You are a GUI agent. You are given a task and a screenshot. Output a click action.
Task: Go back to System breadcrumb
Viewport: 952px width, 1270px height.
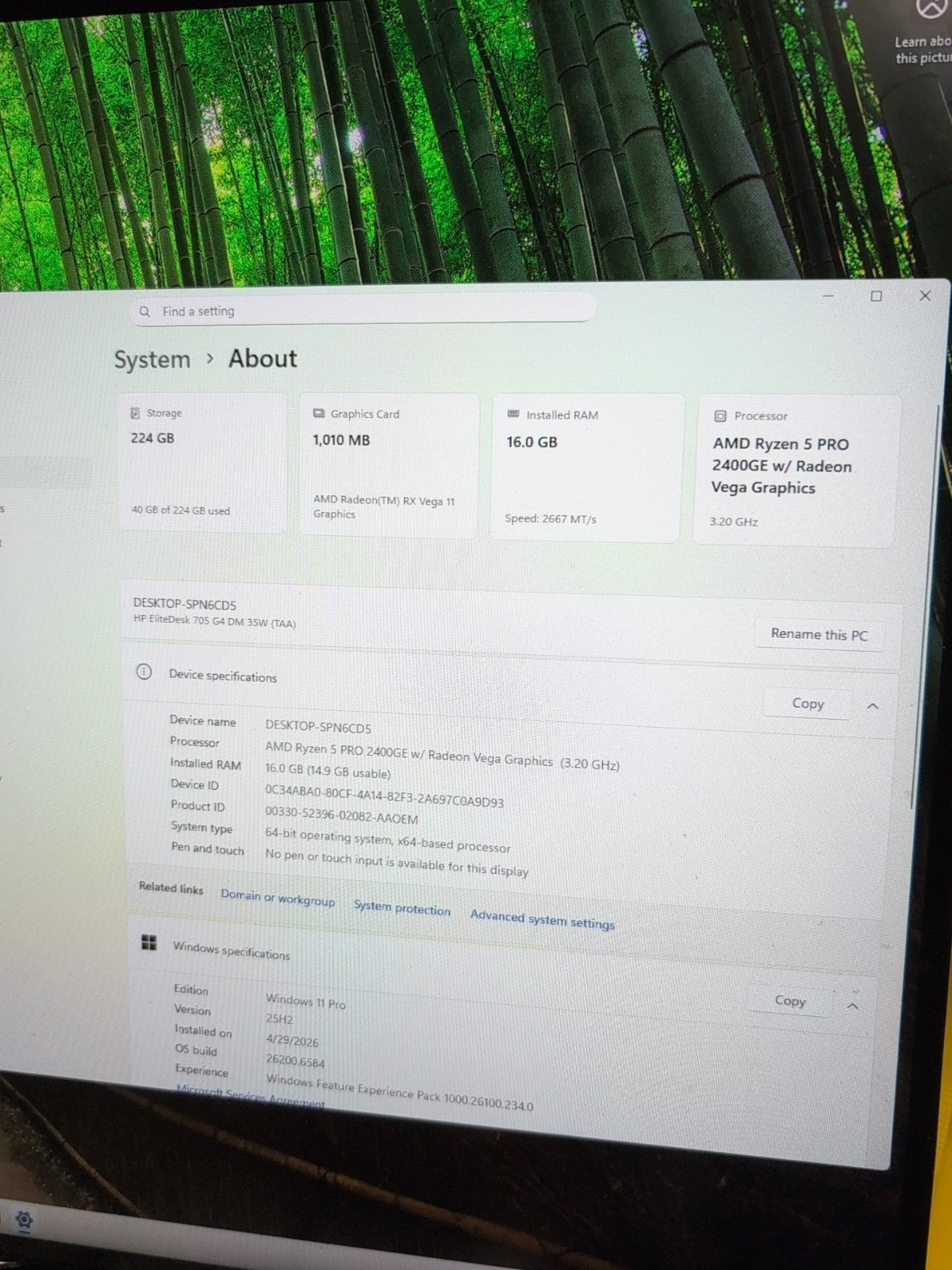pos(152,360)
